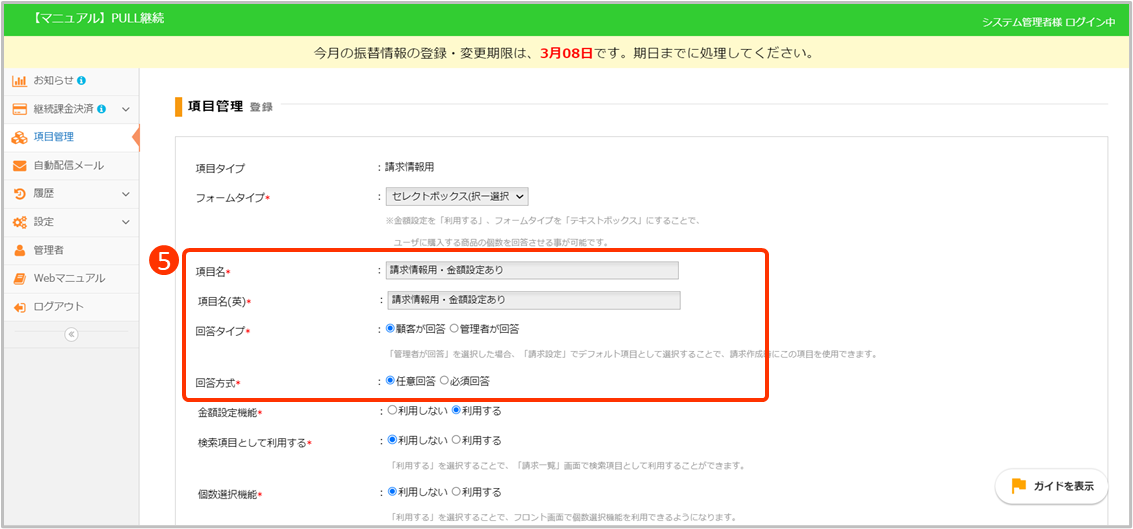1133x529 pixels.
Task: Open 自動配信メール menu item
Action: [68, 165]
